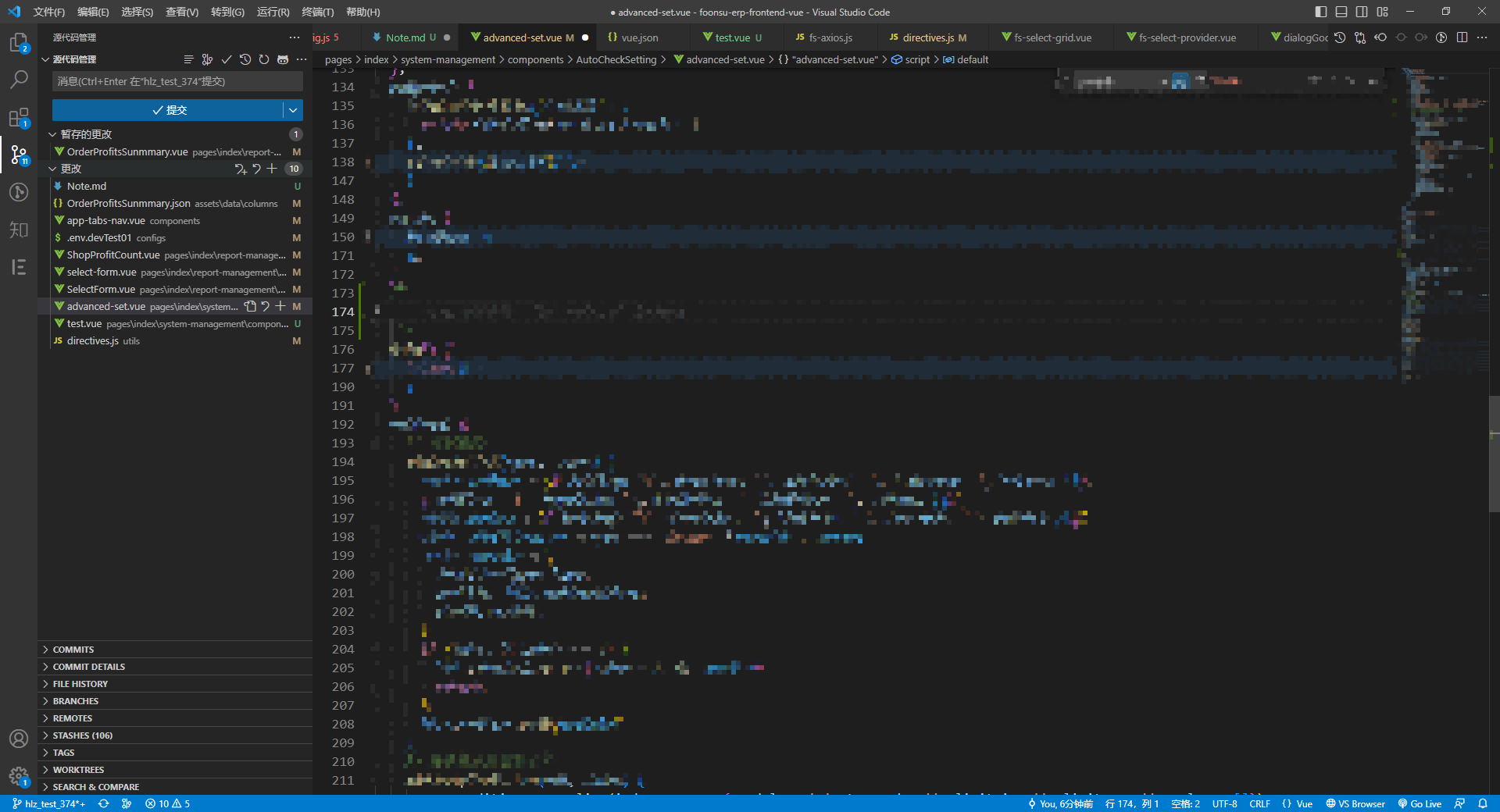Stage advanced-set.vue with its plus icon

280,306
